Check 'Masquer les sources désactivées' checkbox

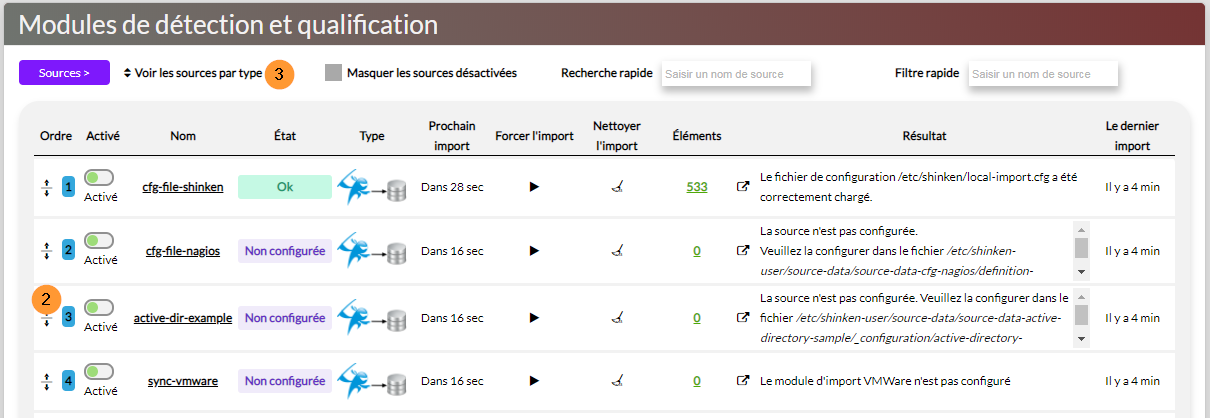(334, 73)
